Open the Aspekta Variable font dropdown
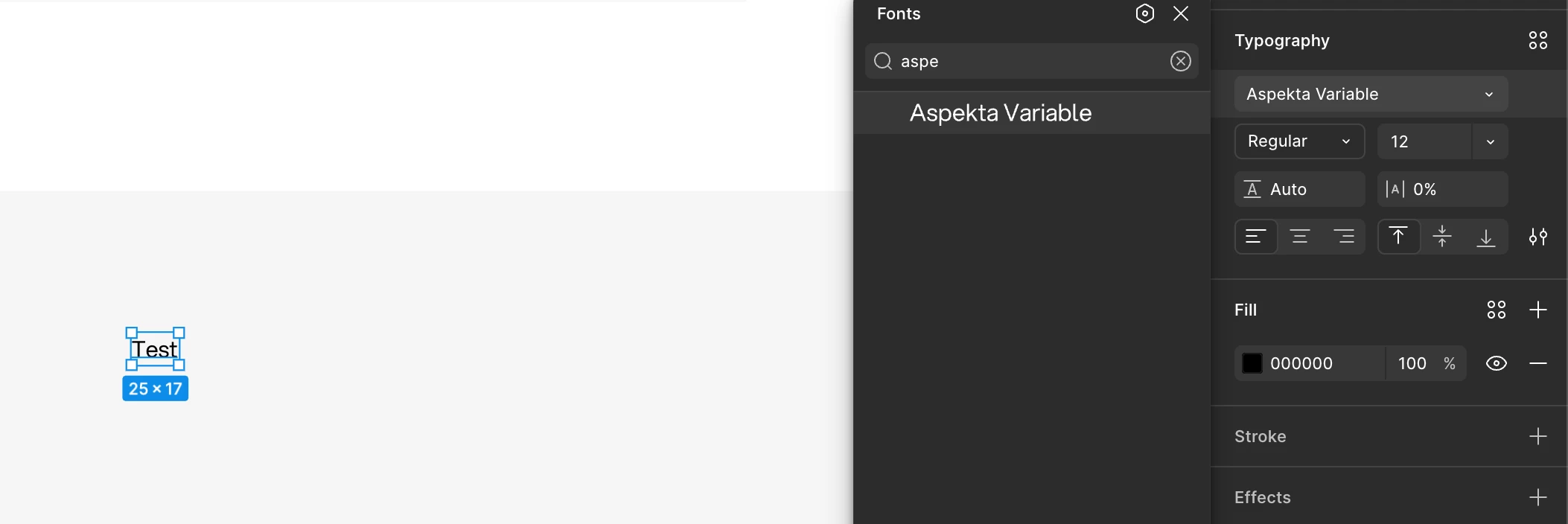The image size is (1568, 524). click(x=1371, y=94)
